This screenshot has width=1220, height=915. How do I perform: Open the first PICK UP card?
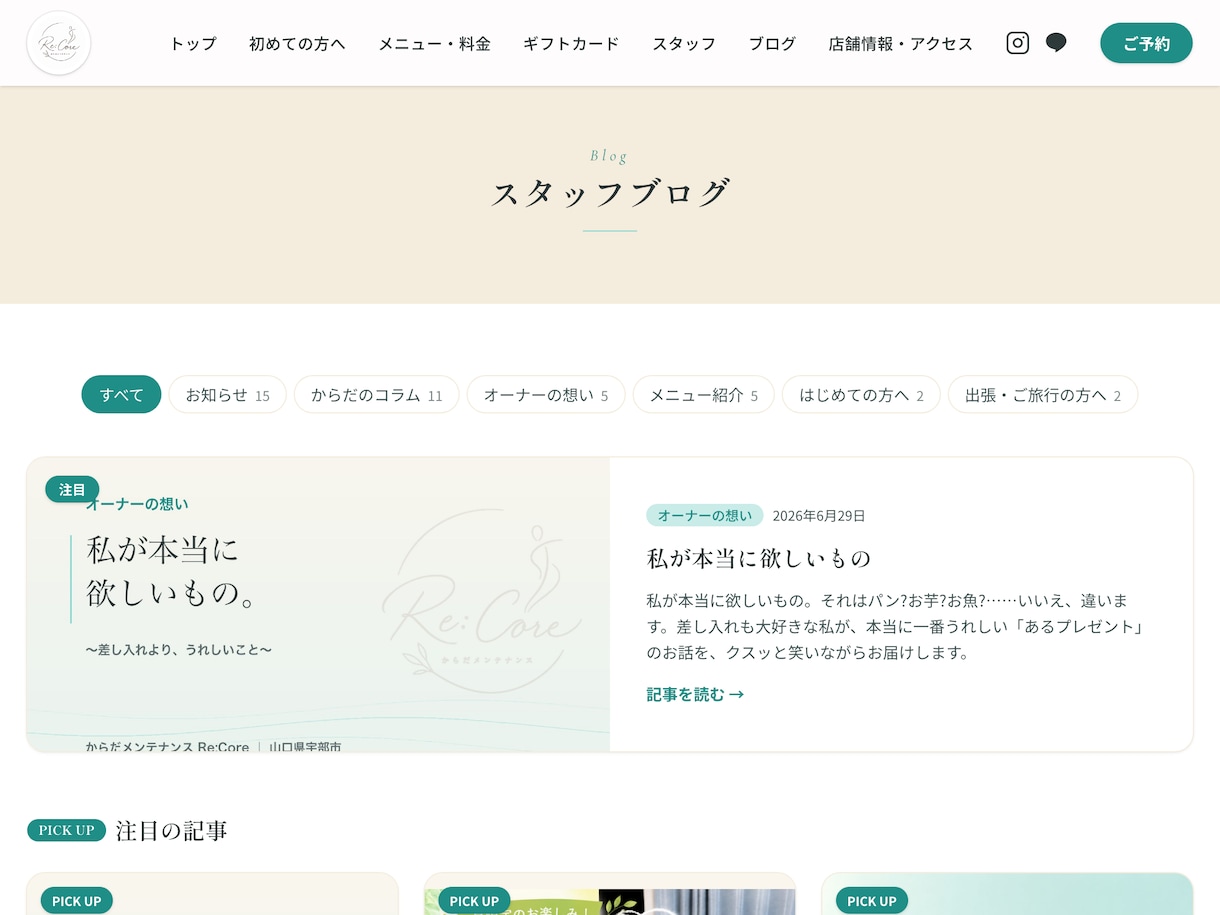(x=212, y=894)
